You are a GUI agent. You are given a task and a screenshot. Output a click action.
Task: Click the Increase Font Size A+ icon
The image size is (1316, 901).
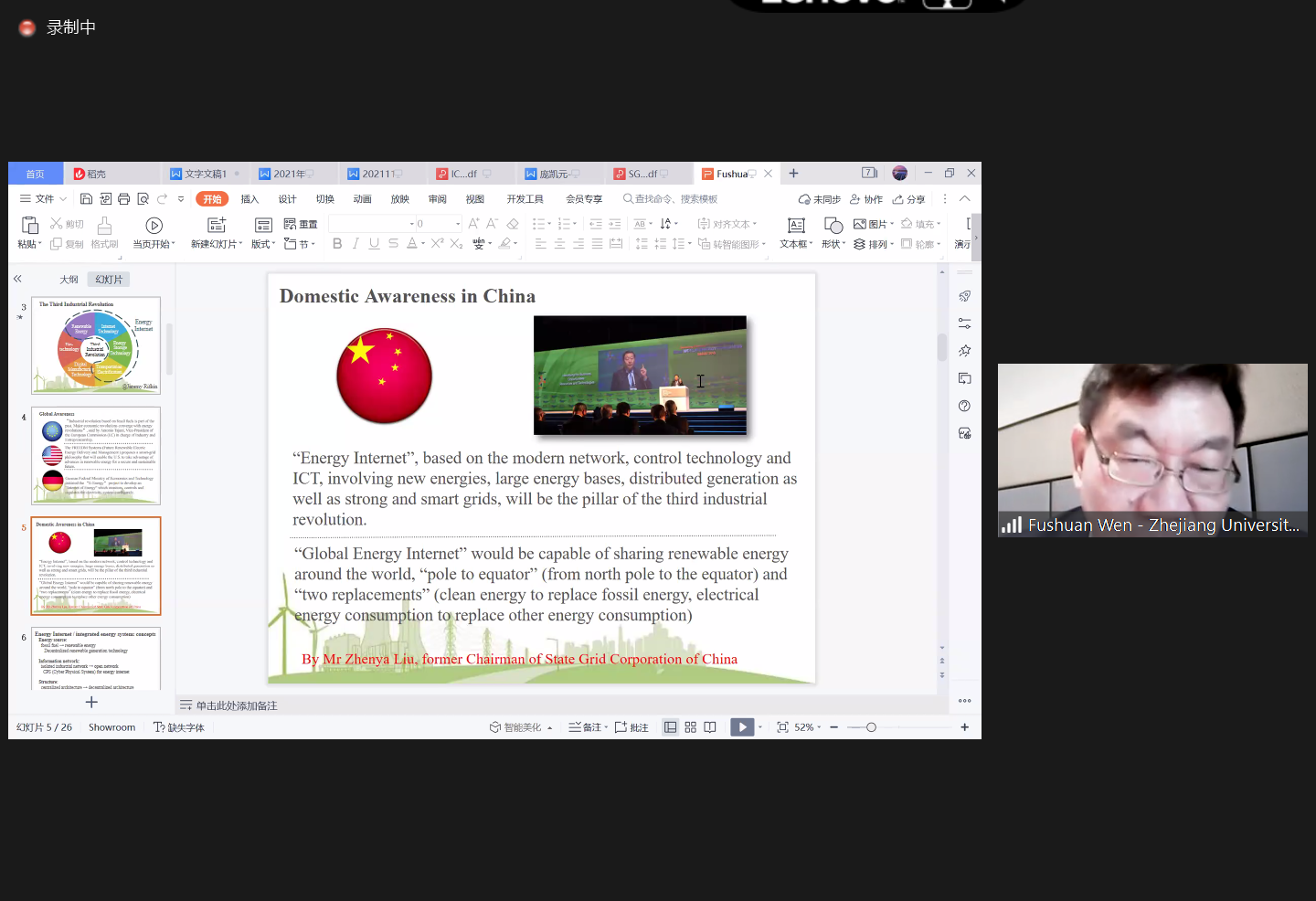coord(473,224)
